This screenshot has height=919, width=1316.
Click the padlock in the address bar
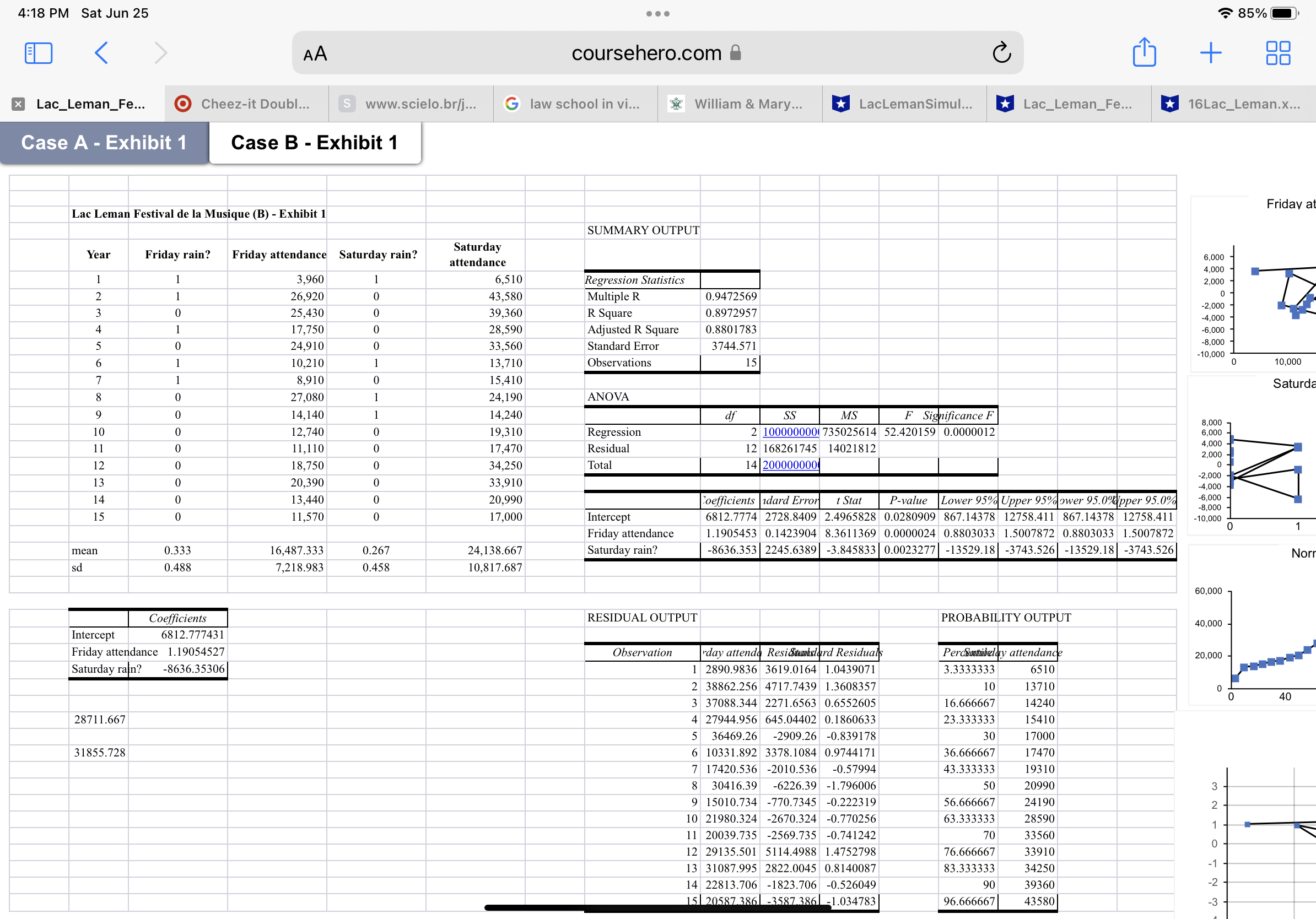[735, 53]
